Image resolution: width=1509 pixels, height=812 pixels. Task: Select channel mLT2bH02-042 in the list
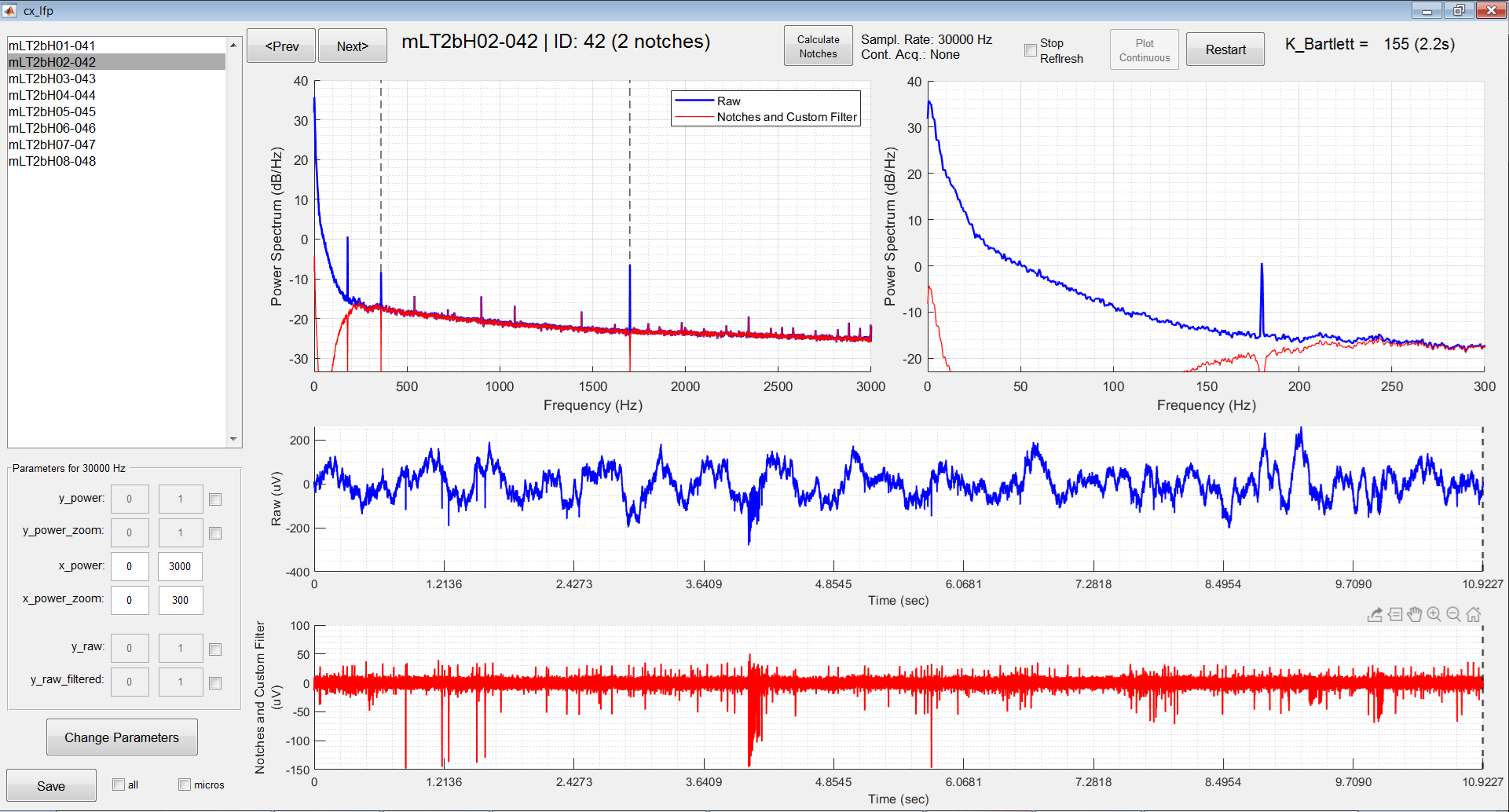tap(116, 62)
